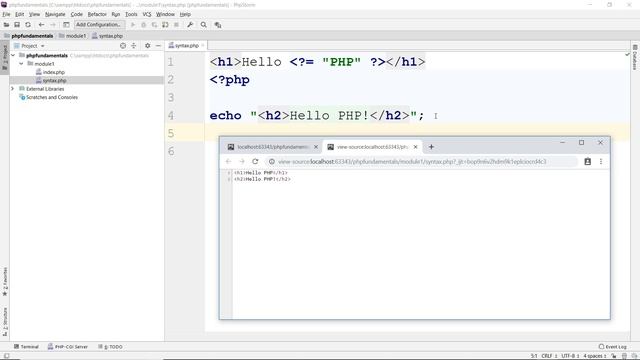This screenshot has width=640, height=360.
Task: Expand the External Libraries node
Action: (x=12, y=89)
